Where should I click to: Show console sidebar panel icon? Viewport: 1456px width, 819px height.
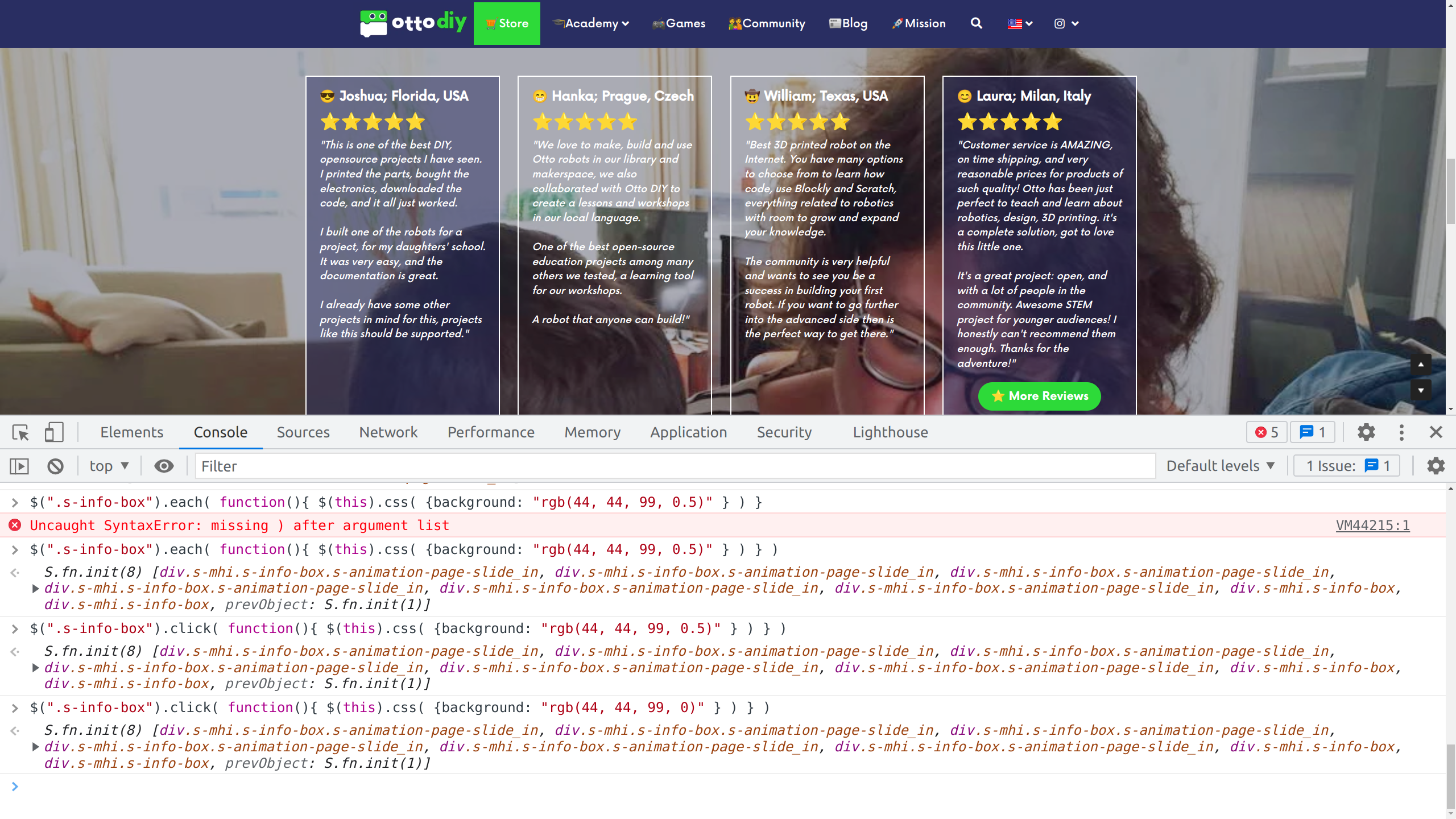[x=19, y=466]
